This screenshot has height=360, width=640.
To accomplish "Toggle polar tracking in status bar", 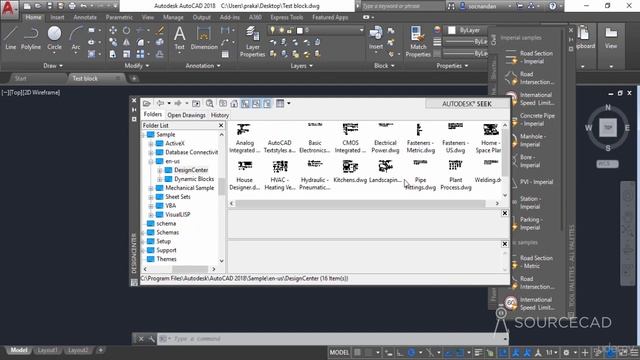I will (x=411, y=352).
